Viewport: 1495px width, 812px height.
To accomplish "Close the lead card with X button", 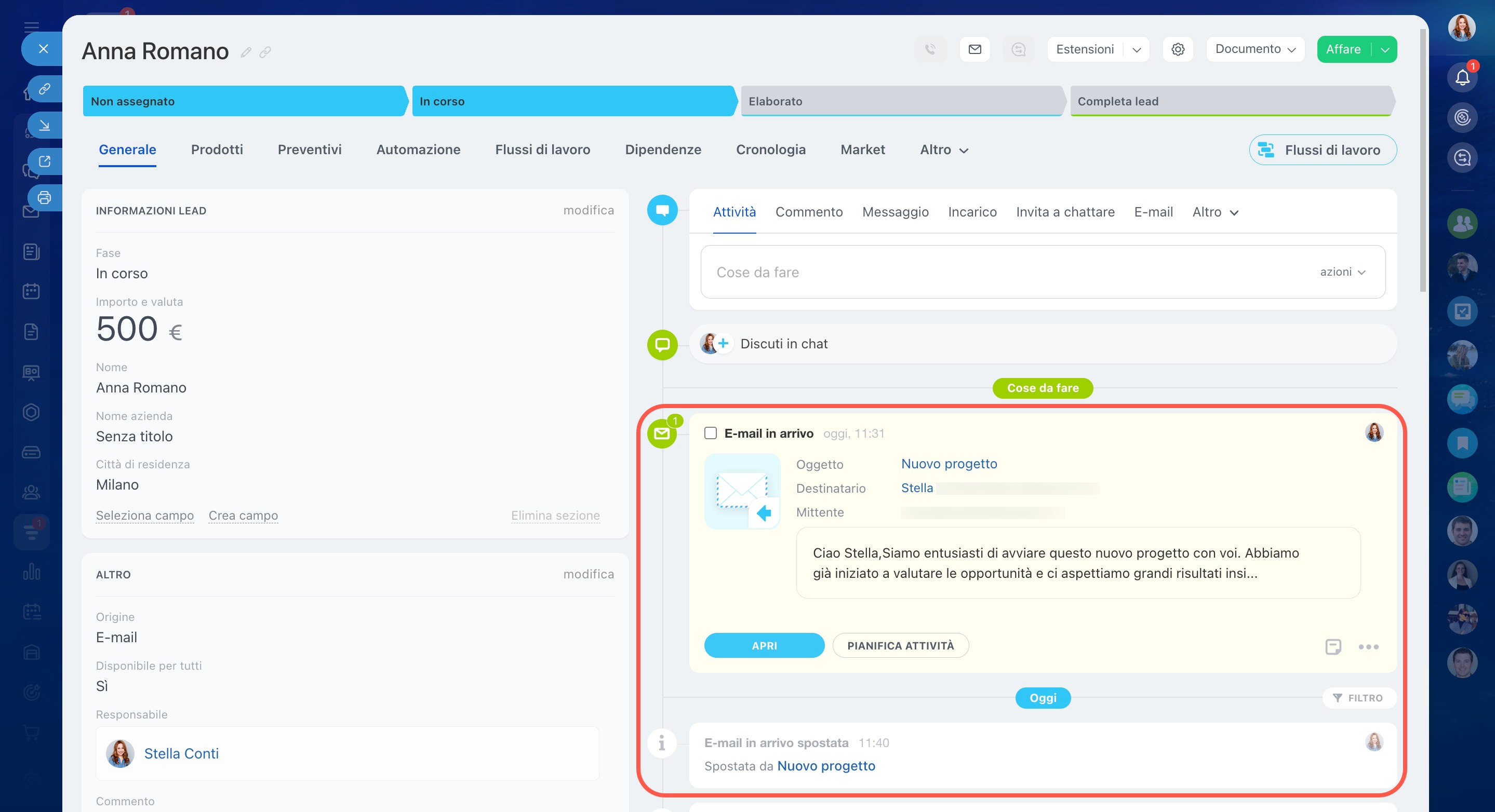I will tap(43, 49).
